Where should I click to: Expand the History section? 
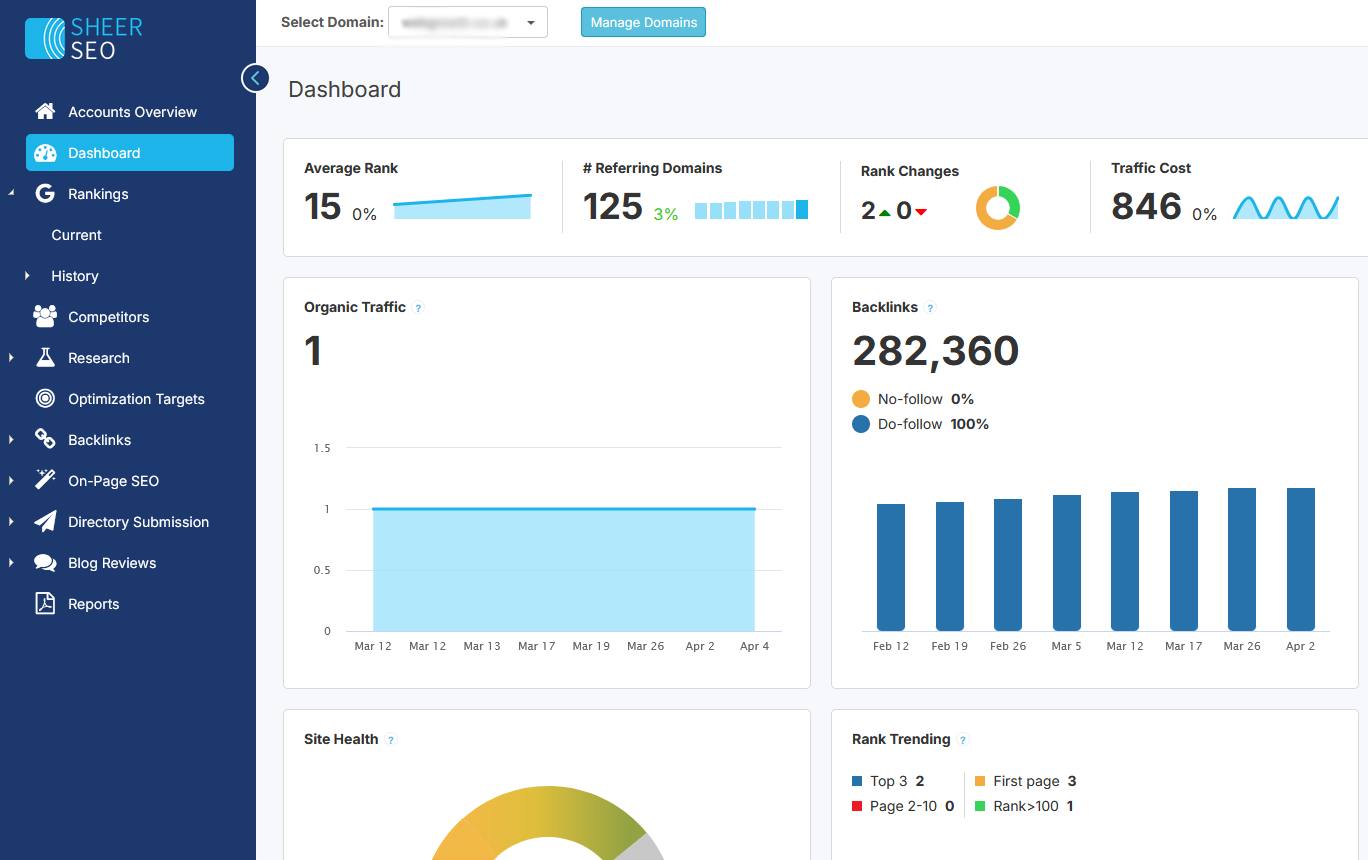tap(74, 275)
